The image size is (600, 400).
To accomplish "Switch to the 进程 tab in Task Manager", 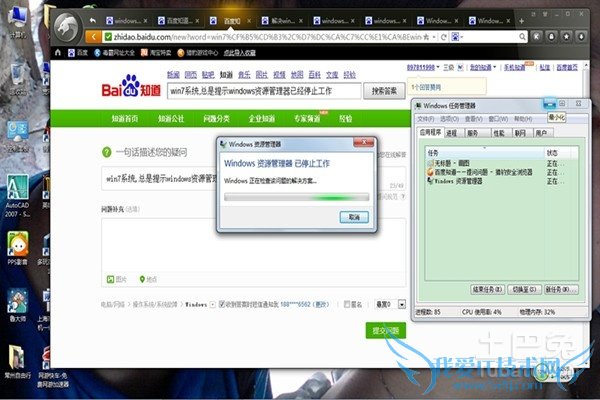I will 452,133.
